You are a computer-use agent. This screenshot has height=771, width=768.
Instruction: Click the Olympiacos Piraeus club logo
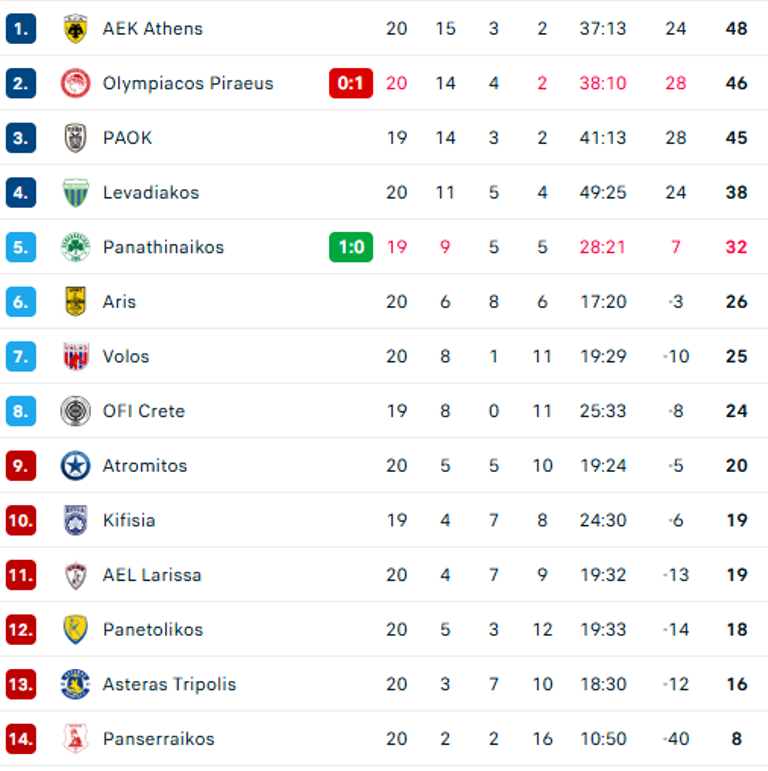75,83
